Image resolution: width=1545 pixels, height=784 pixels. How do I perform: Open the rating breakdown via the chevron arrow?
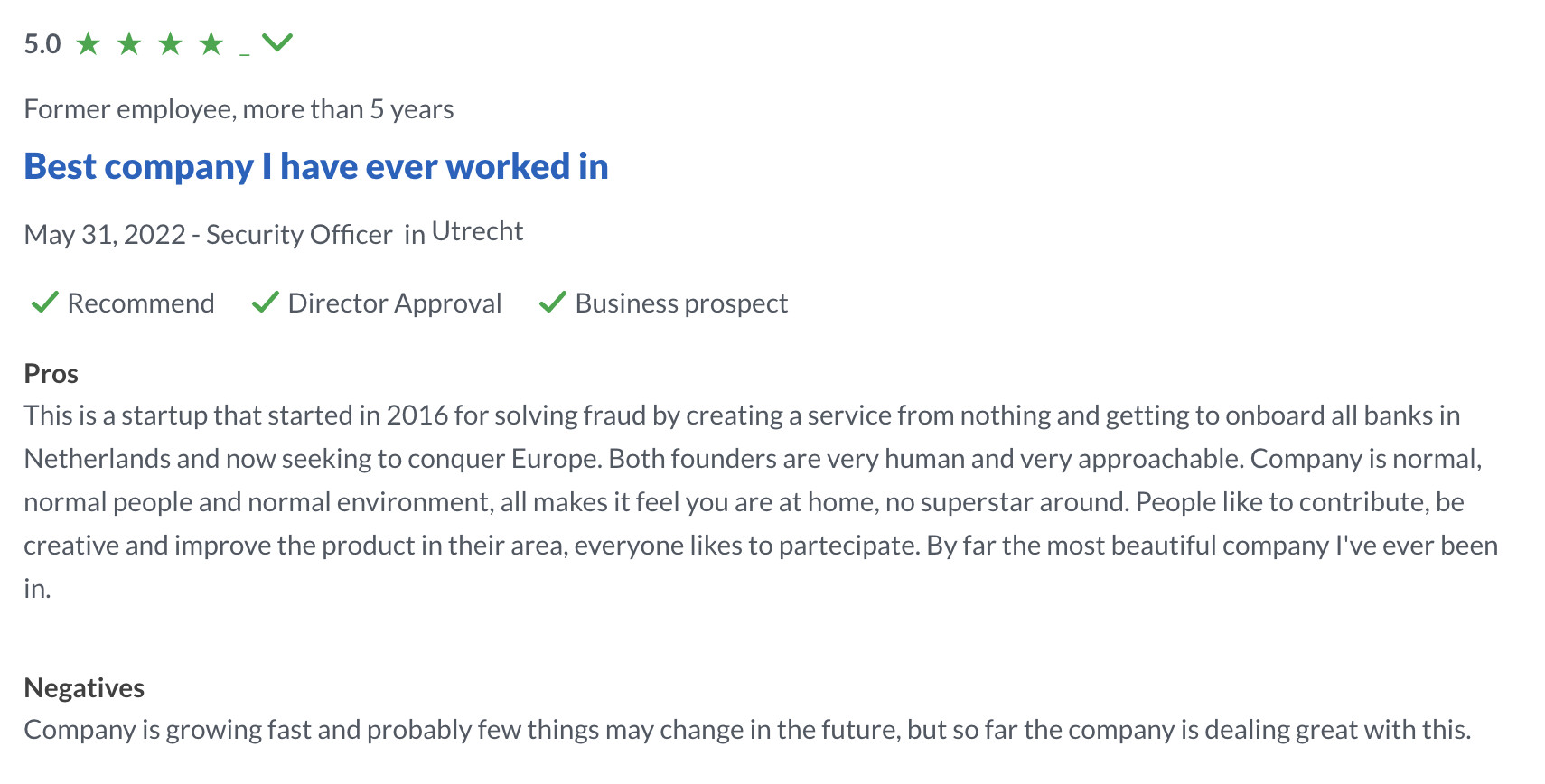click(277, 42)
